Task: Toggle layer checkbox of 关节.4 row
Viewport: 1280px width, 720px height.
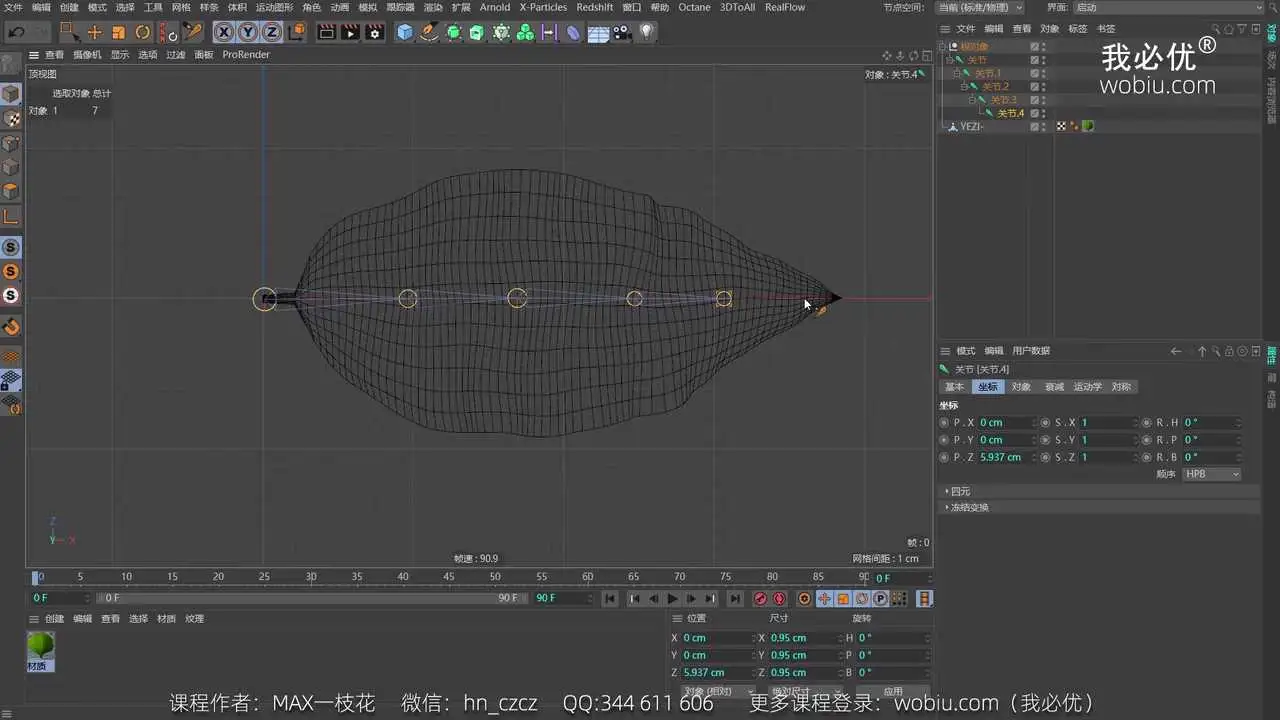Action: coord(1035,113)
